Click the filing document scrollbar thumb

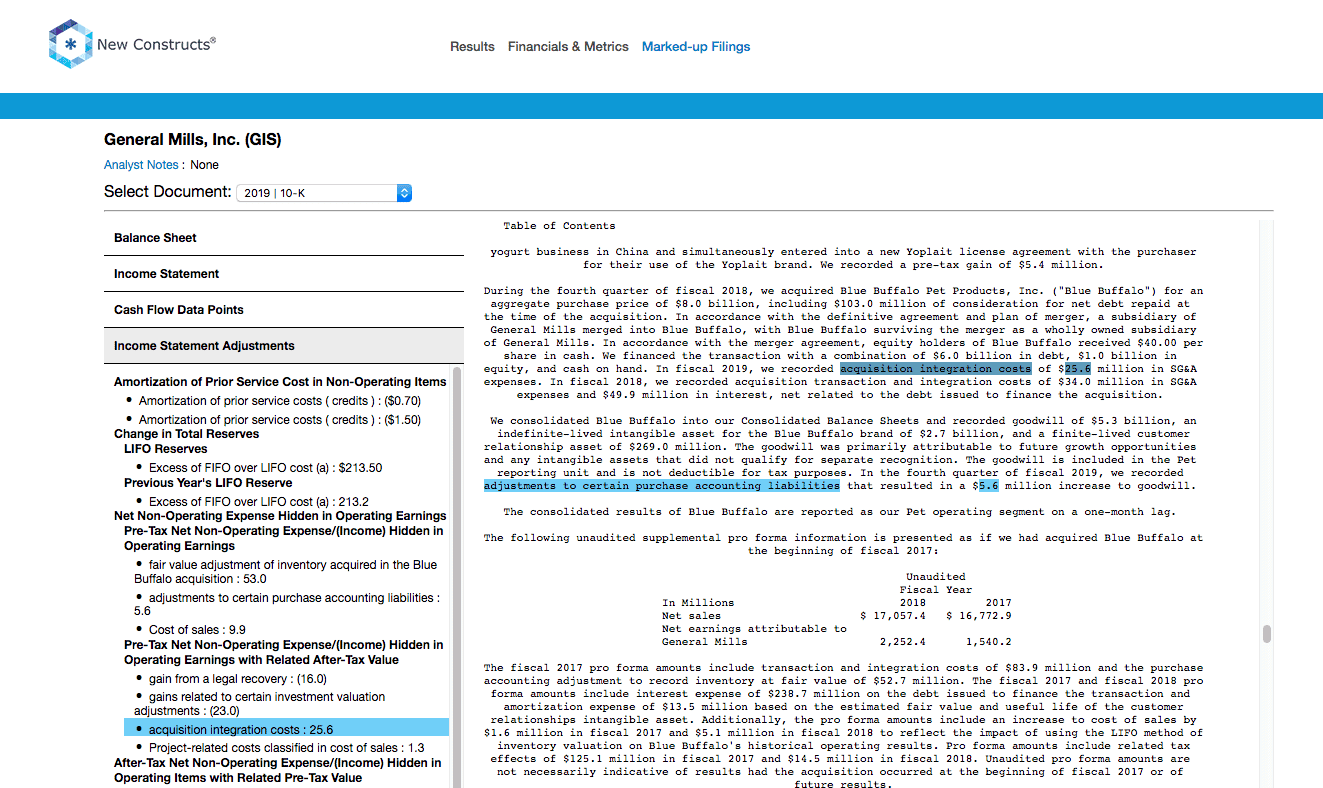(1266, 634)
